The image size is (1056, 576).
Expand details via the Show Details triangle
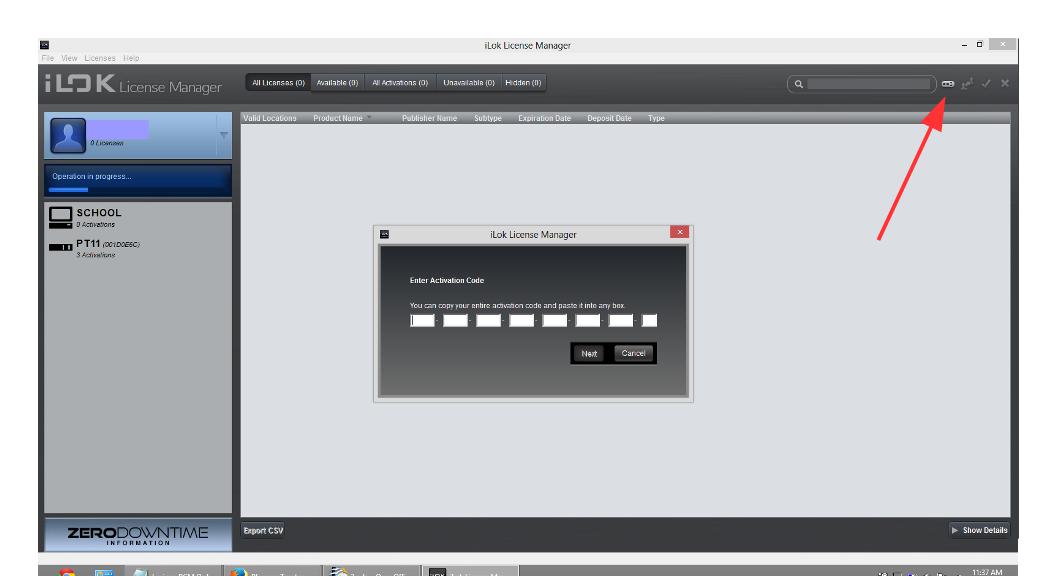(955, 531)
